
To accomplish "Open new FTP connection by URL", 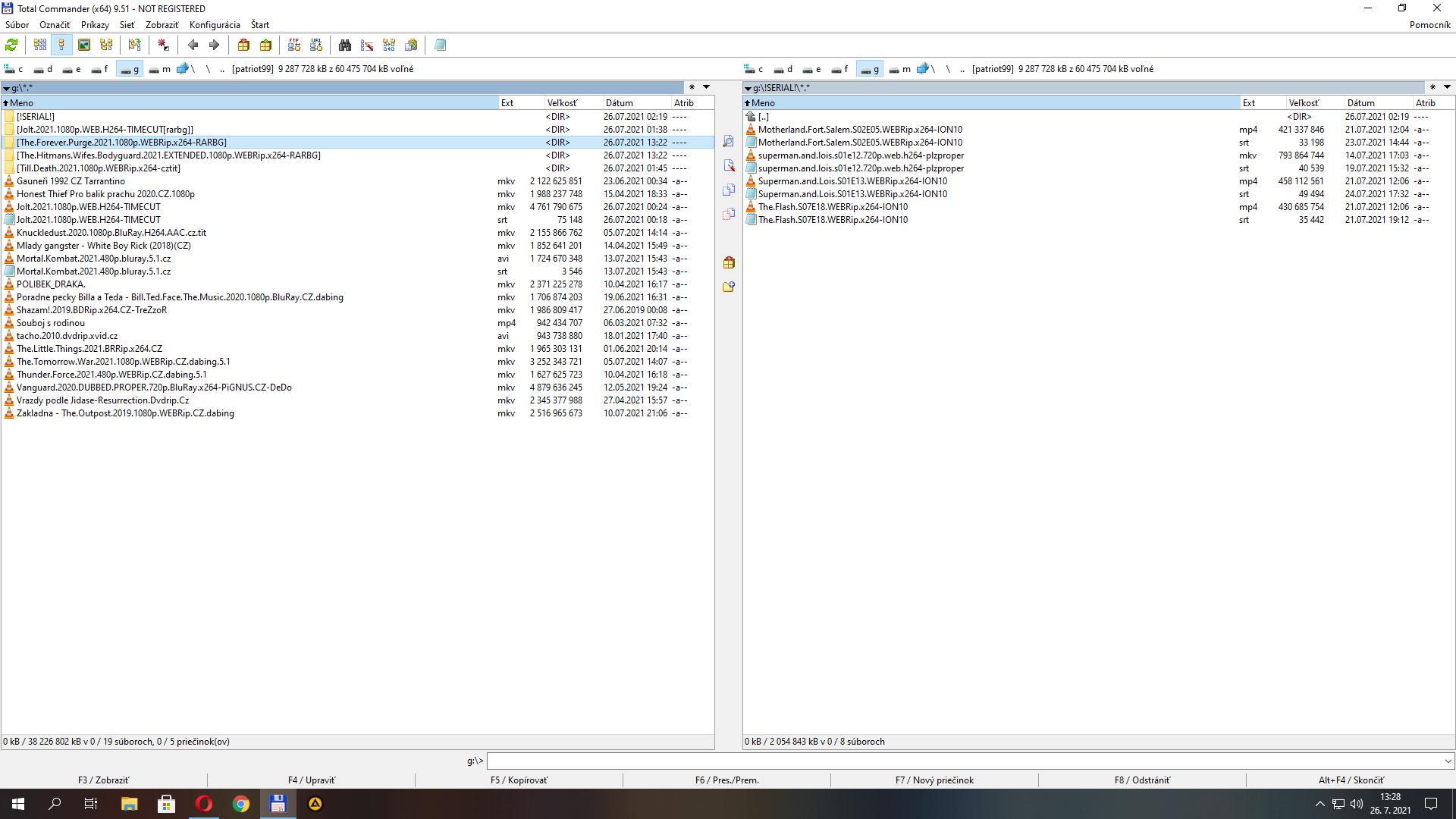I will 316,45.
